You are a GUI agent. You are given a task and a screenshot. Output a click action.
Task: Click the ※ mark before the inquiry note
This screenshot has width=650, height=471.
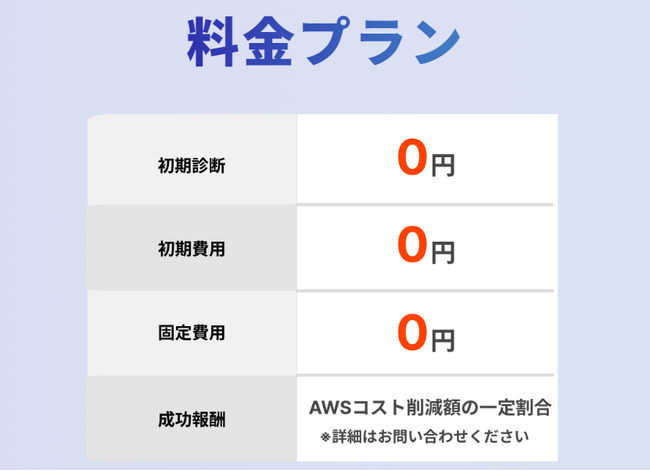(x=325, y=437)
